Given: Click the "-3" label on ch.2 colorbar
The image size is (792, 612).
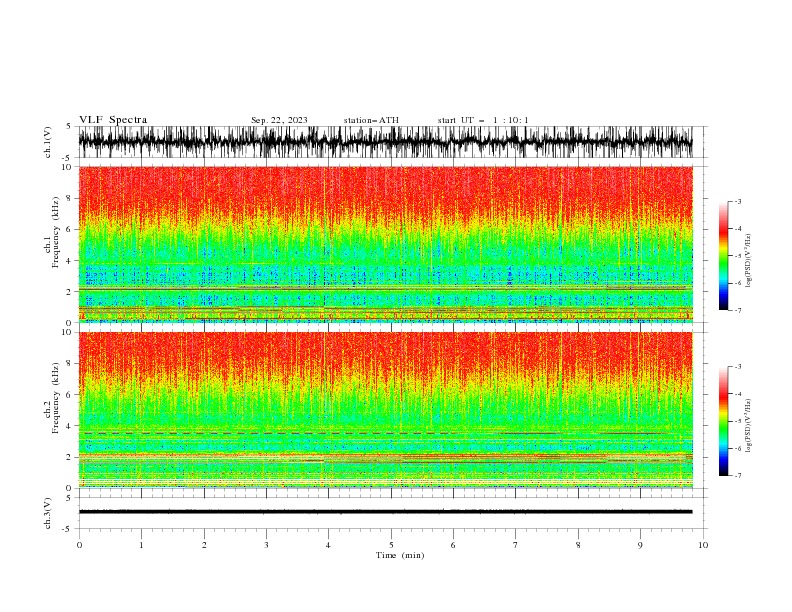Looking at the screenshot, I should tap(738, 367).
